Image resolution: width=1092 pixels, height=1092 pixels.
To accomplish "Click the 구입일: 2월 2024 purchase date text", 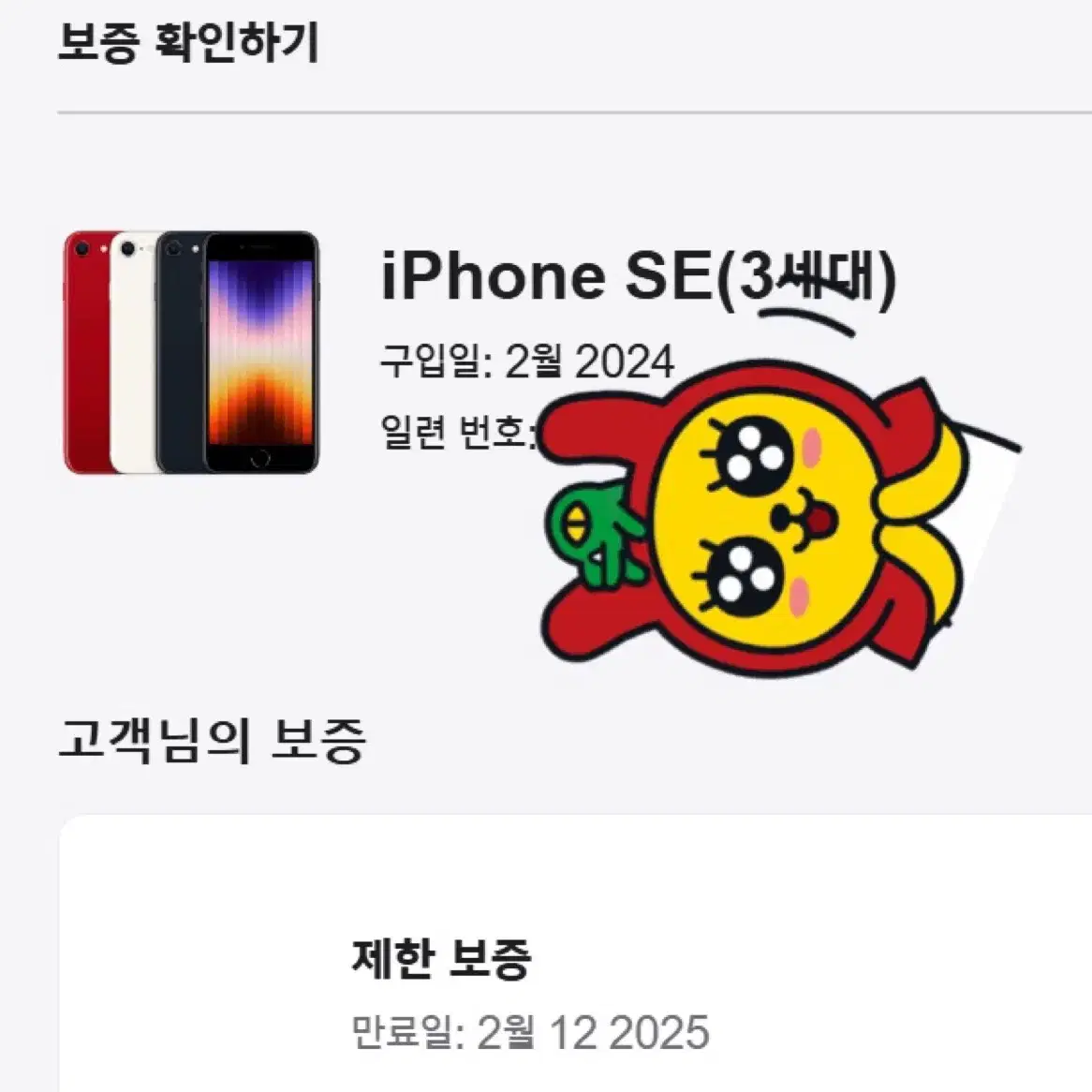I will (x=527, y=361).
